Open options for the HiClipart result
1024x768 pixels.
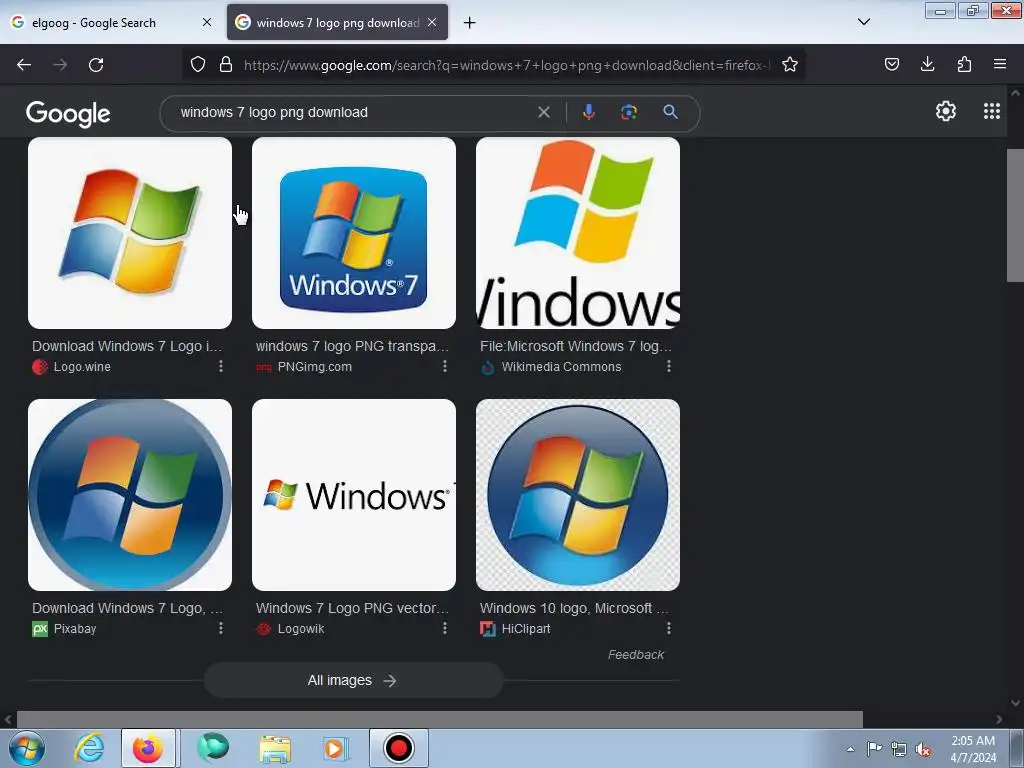[669, 628]
